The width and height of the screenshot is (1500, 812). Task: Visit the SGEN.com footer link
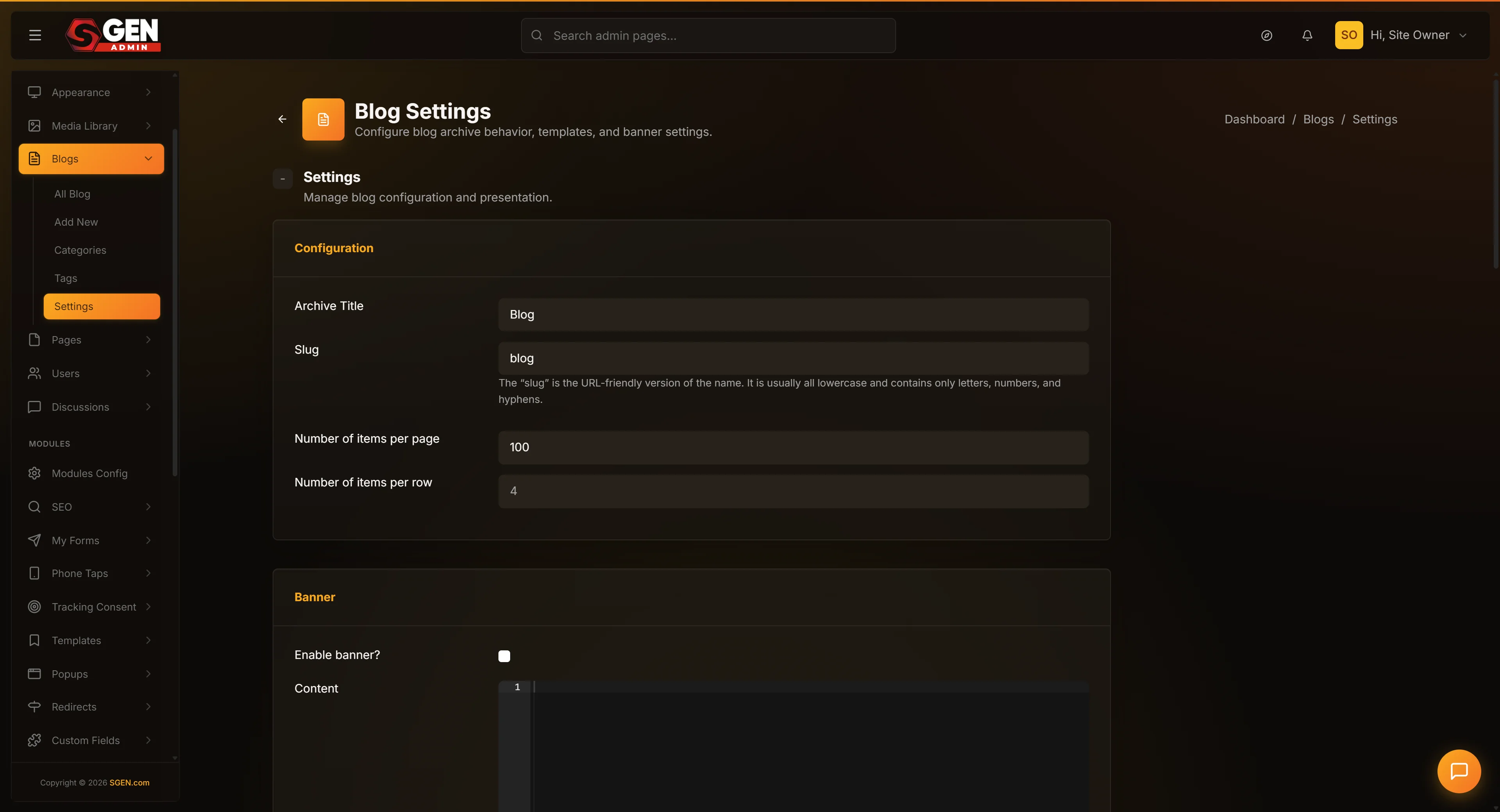[x=129, y=782]
